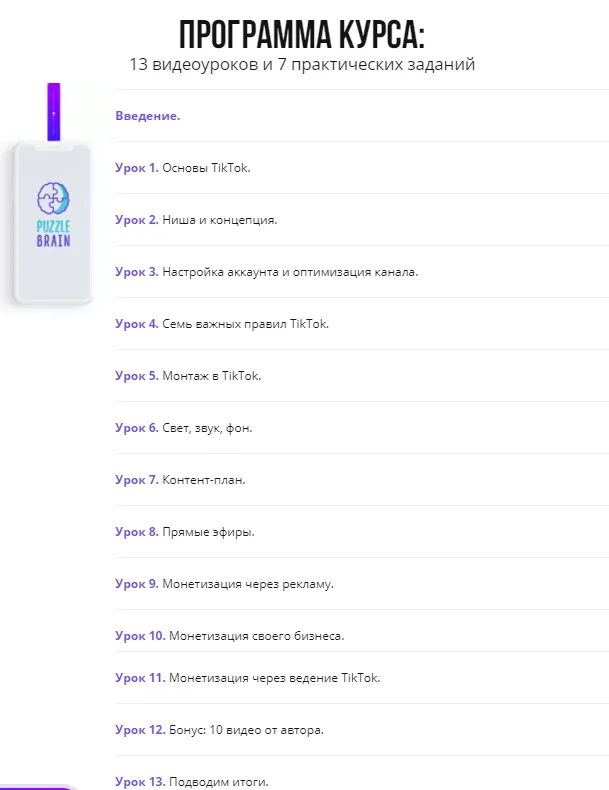Select 'Урок 2. Ниша и концепция.'

coord(196,220)
